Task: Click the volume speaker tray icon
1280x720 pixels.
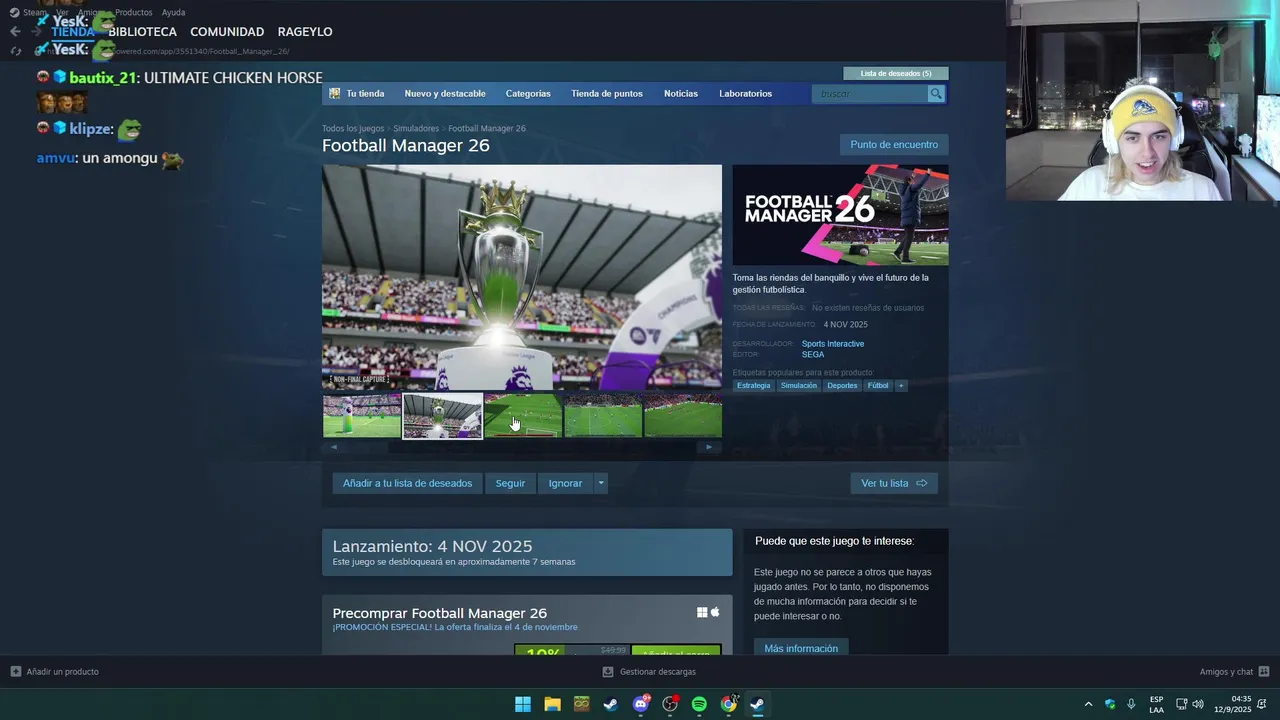Action: click(x=1198, y=704)
